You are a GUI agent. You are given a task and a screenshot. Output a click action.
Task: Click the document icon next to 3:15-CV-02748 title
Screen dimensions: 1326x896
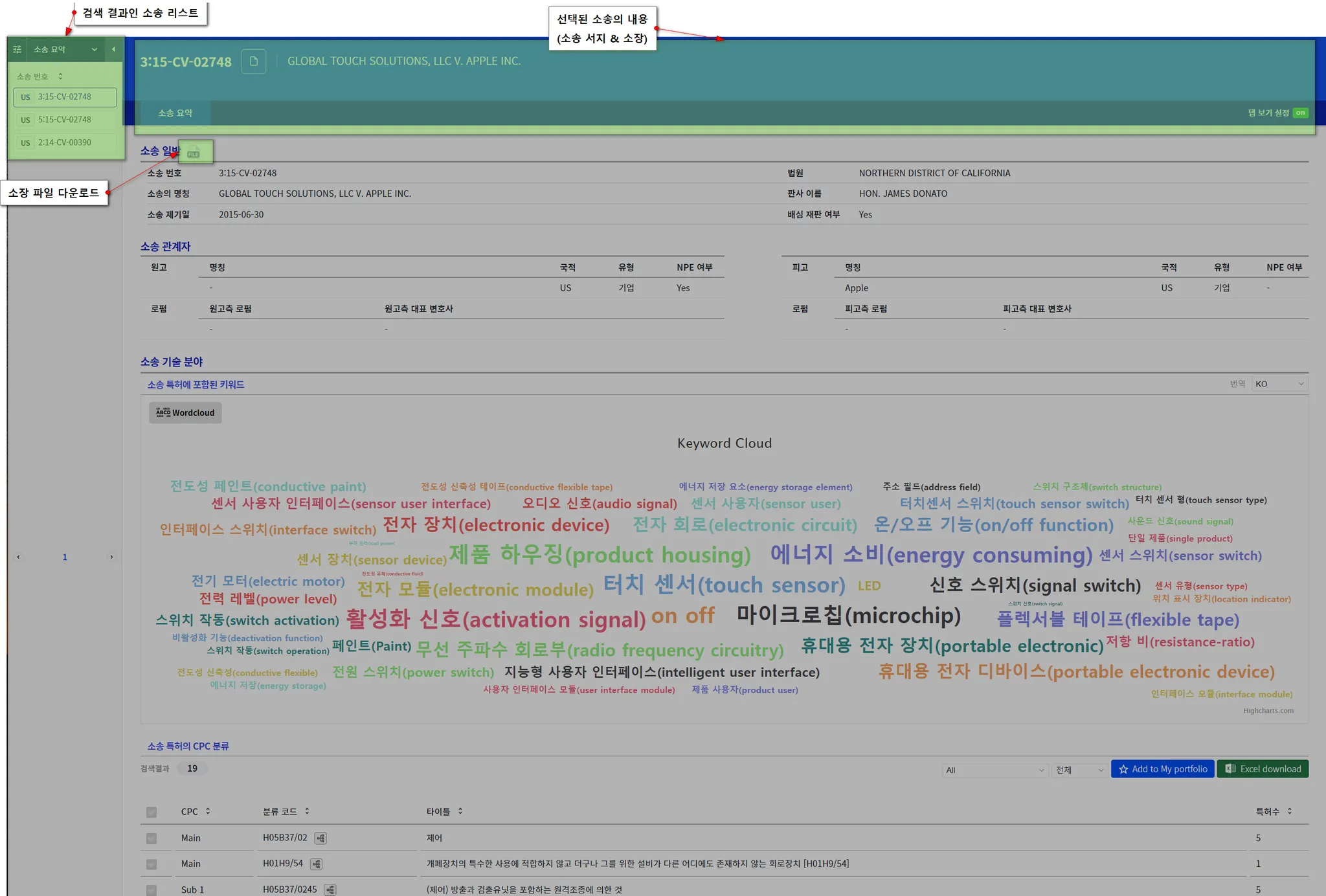[x=254, y=62]
